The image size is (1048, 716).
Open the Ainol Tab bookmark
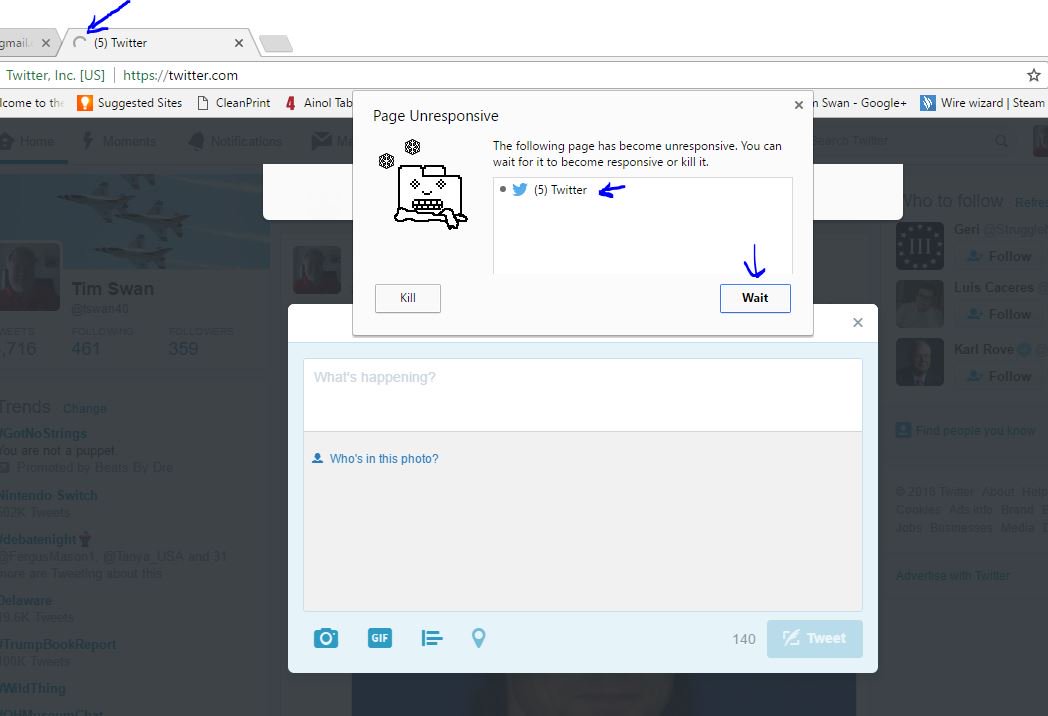319,103
